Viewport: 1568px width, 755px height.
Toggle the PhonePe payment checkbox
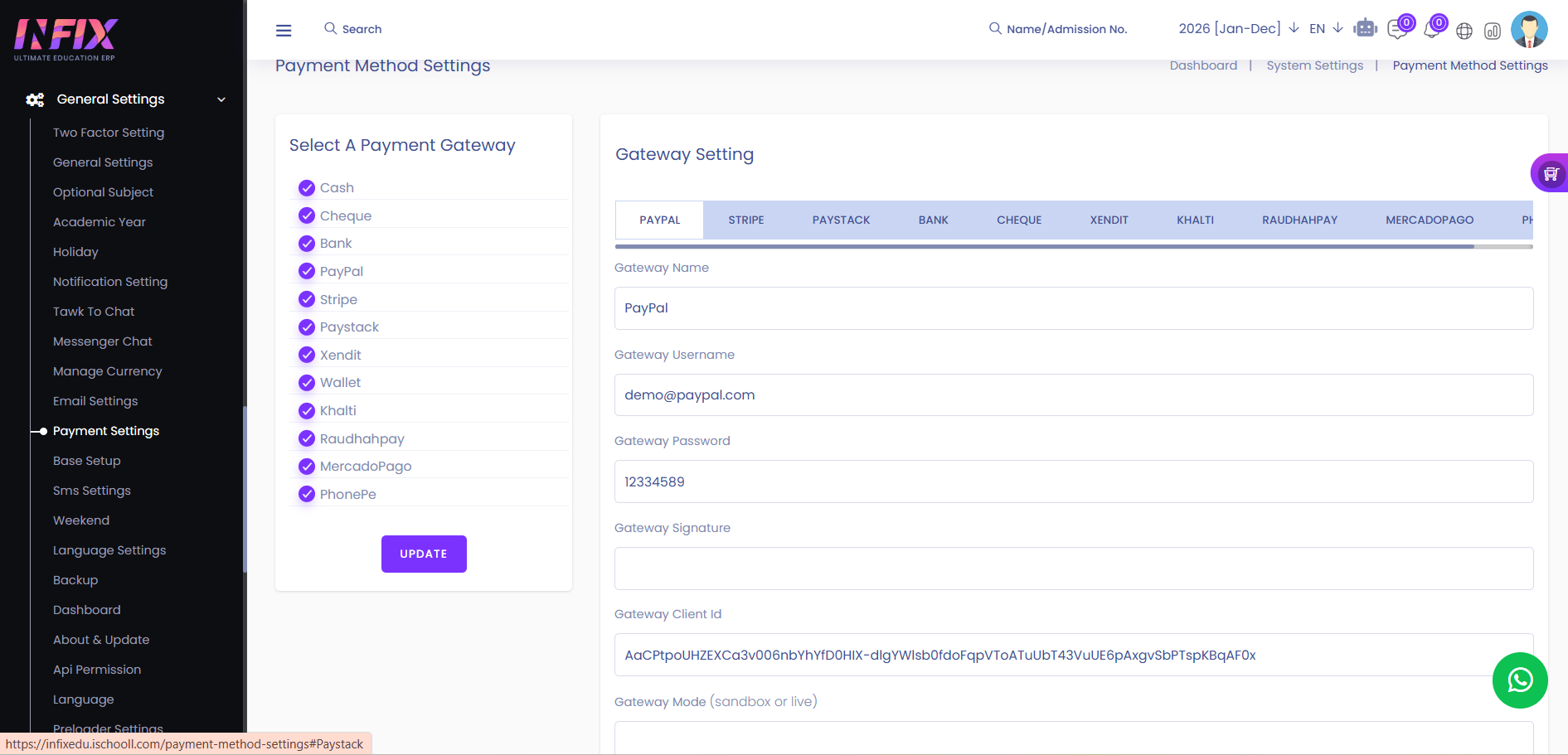(307, 494)
